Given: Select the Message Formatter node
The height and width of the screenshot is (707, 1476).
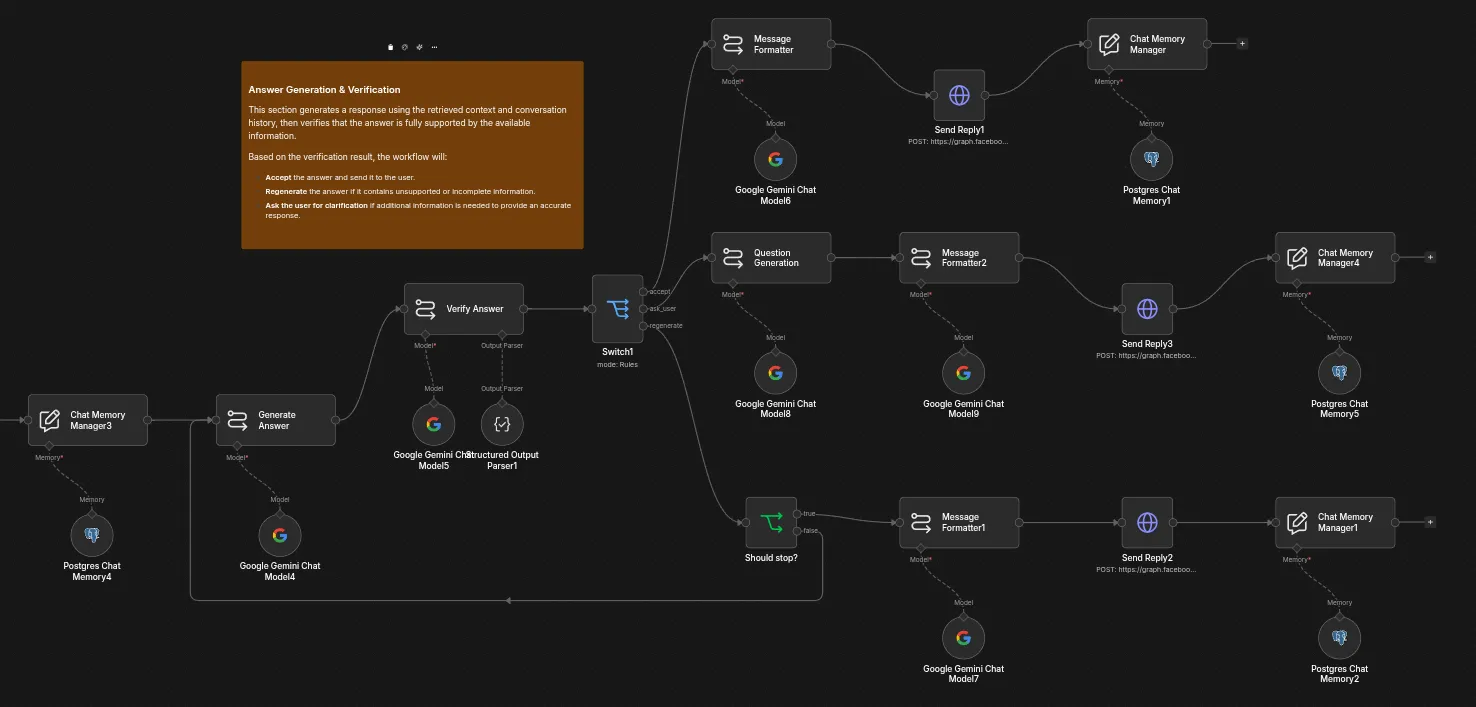Looking at the screenshot, I should pyautogui.click(x=771, y=44).
